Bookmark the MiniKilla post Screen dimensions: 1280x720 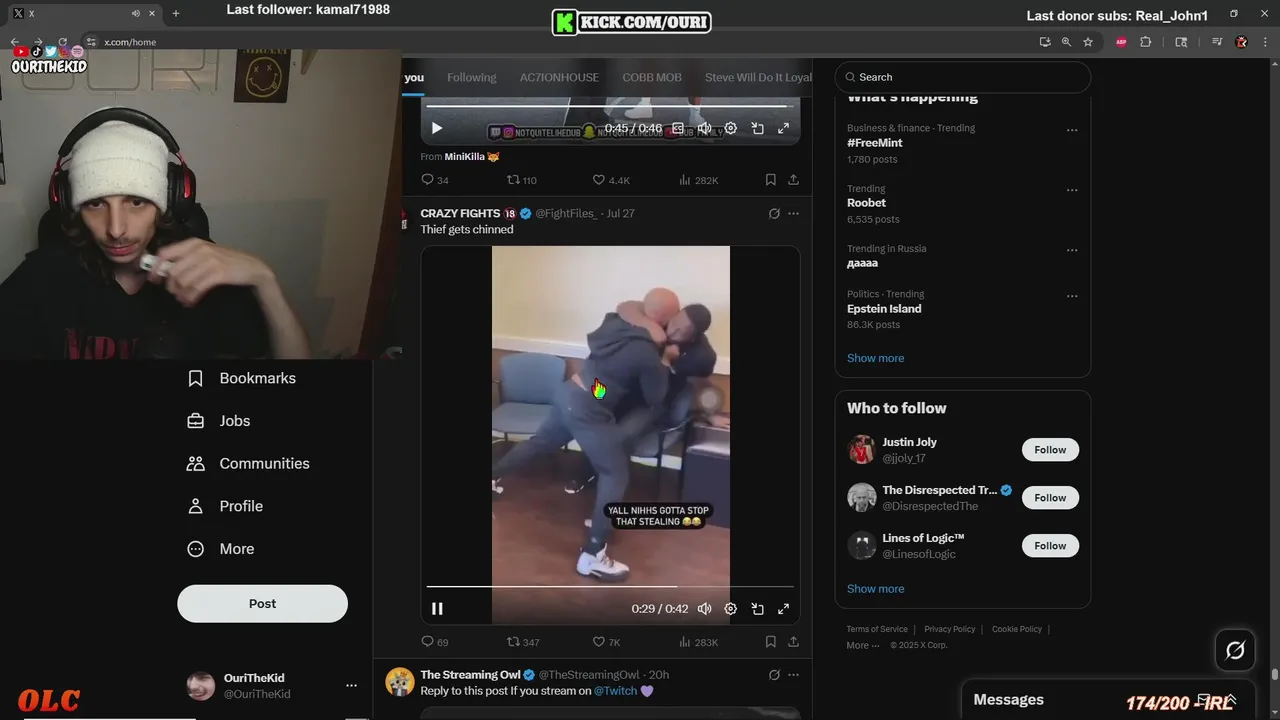770,180
